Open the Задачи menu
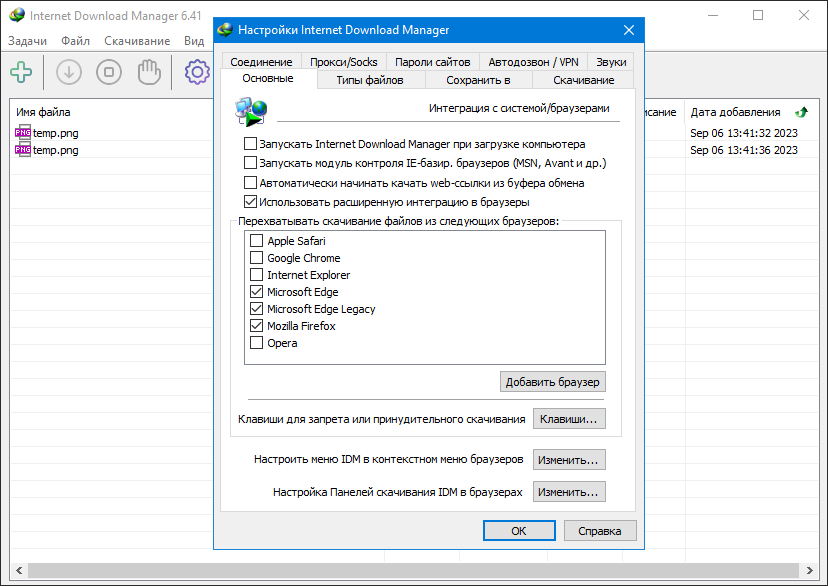The height and width of the screenshot is (586, 828). coord(27,41)
